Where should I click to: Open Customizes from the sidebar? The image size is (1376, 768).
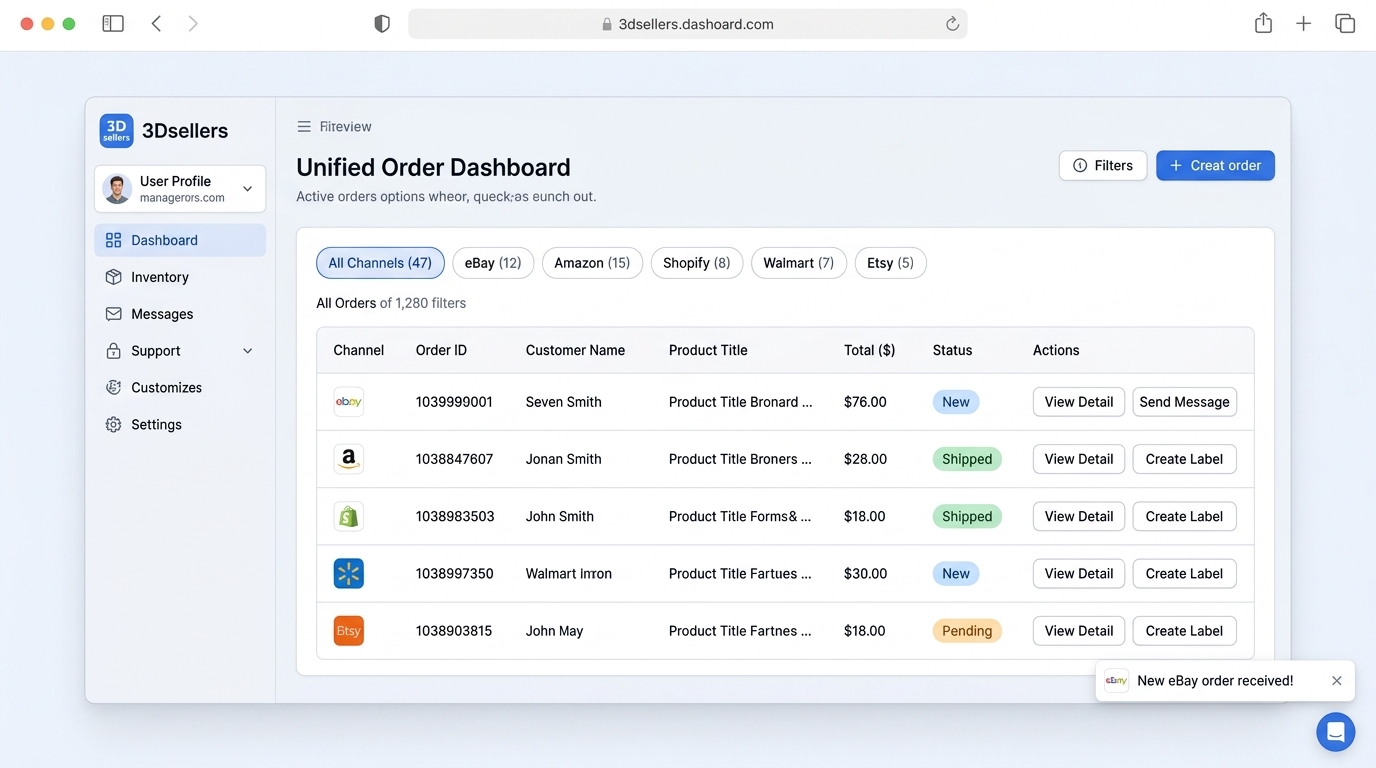[166, 387]
